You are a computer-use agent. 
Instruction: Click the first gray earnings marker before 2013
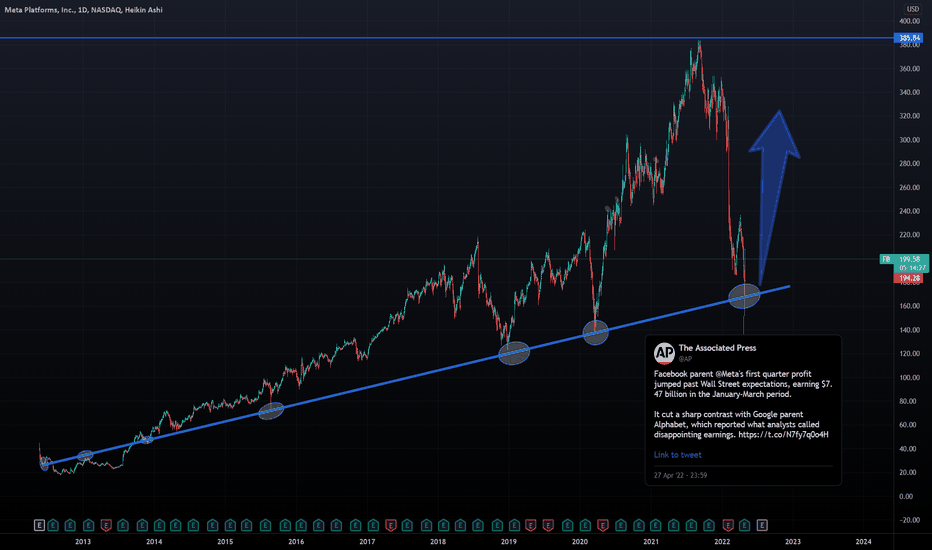click(x=39, y=525)
